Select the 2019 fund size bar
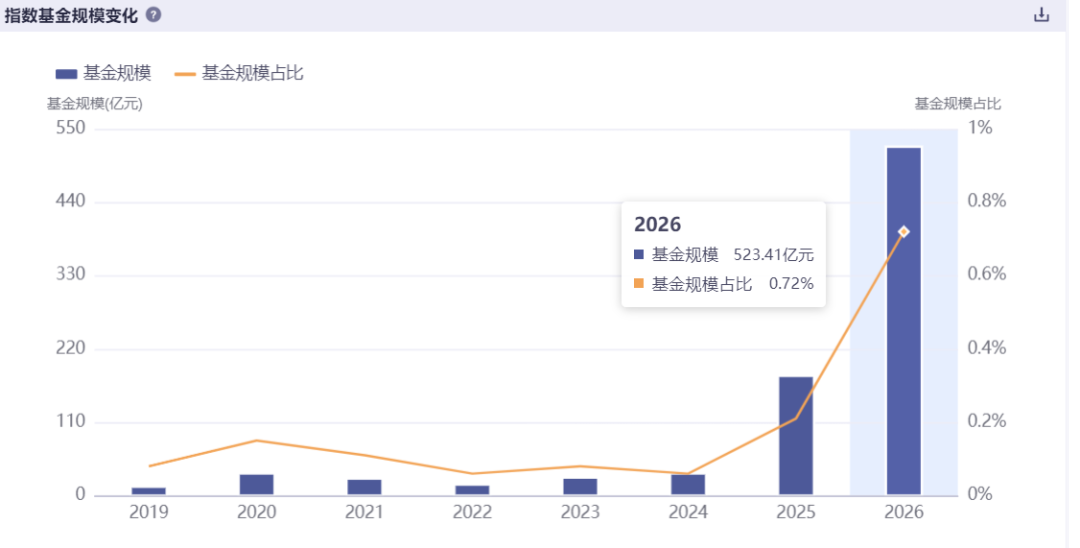The image size is (1080, 548). tap(149, 491)
